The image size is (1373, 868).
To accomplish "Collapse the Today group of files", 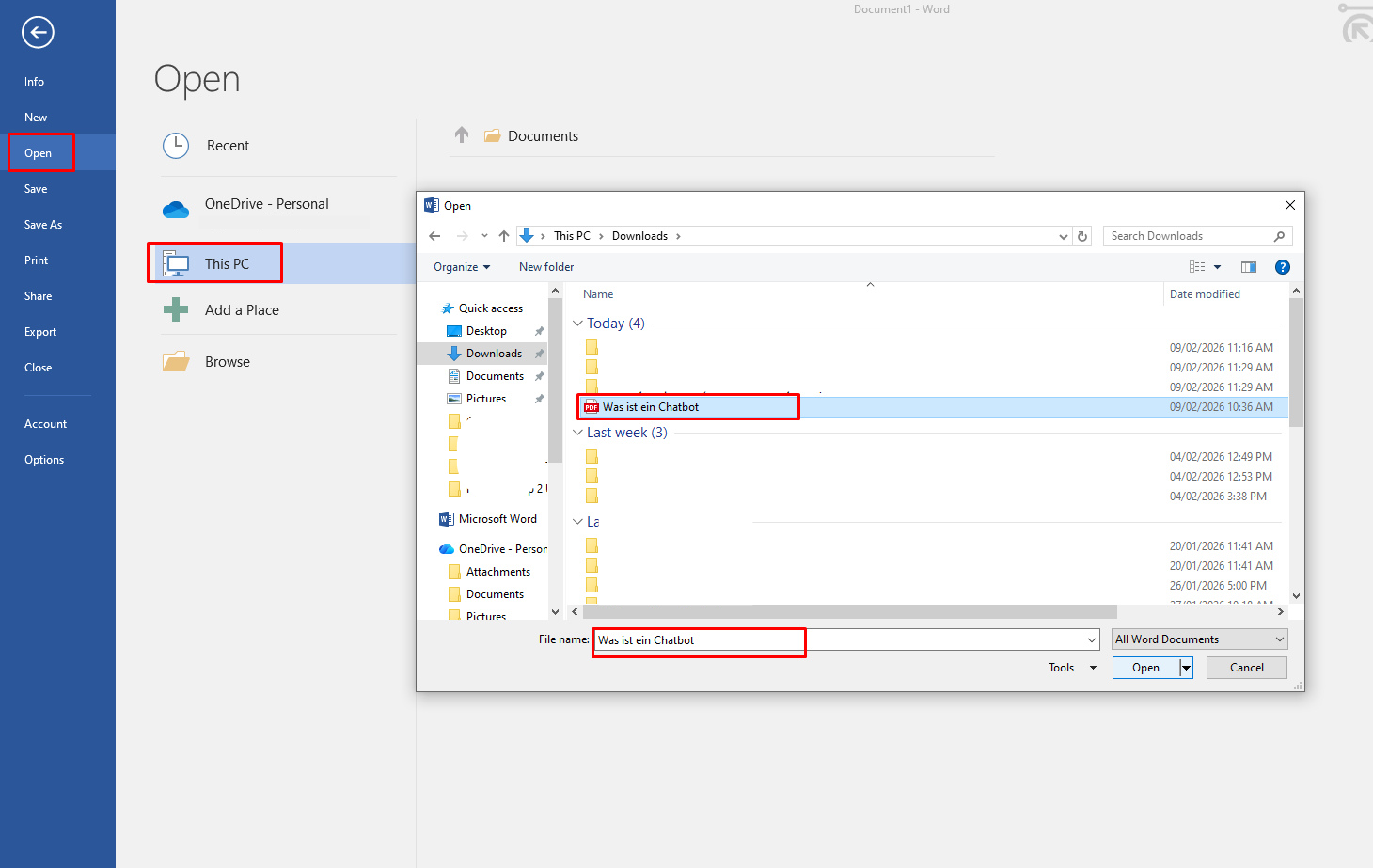I will (577, 323).
